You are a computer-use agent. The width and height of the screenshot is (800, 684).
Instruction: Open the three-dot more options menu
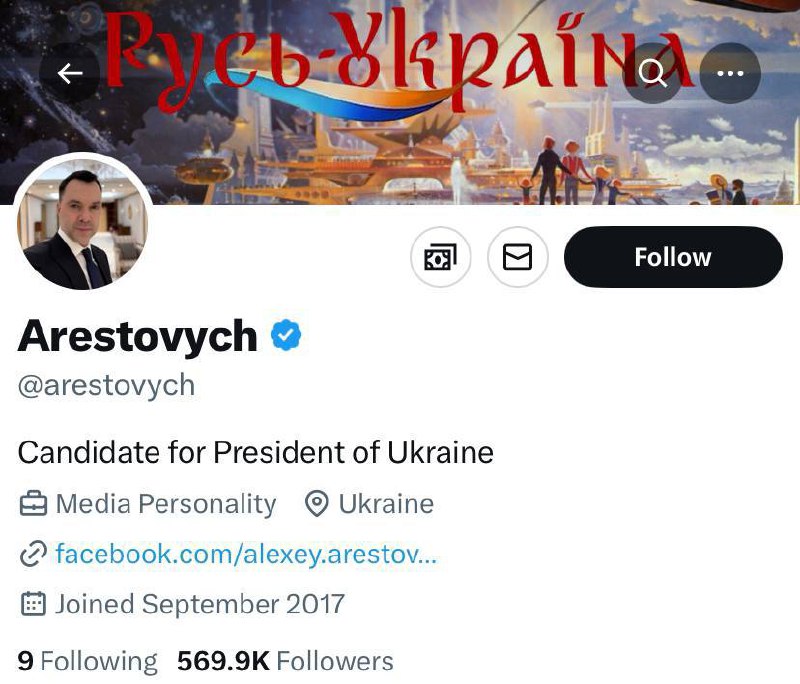click(x=730, y=73)
